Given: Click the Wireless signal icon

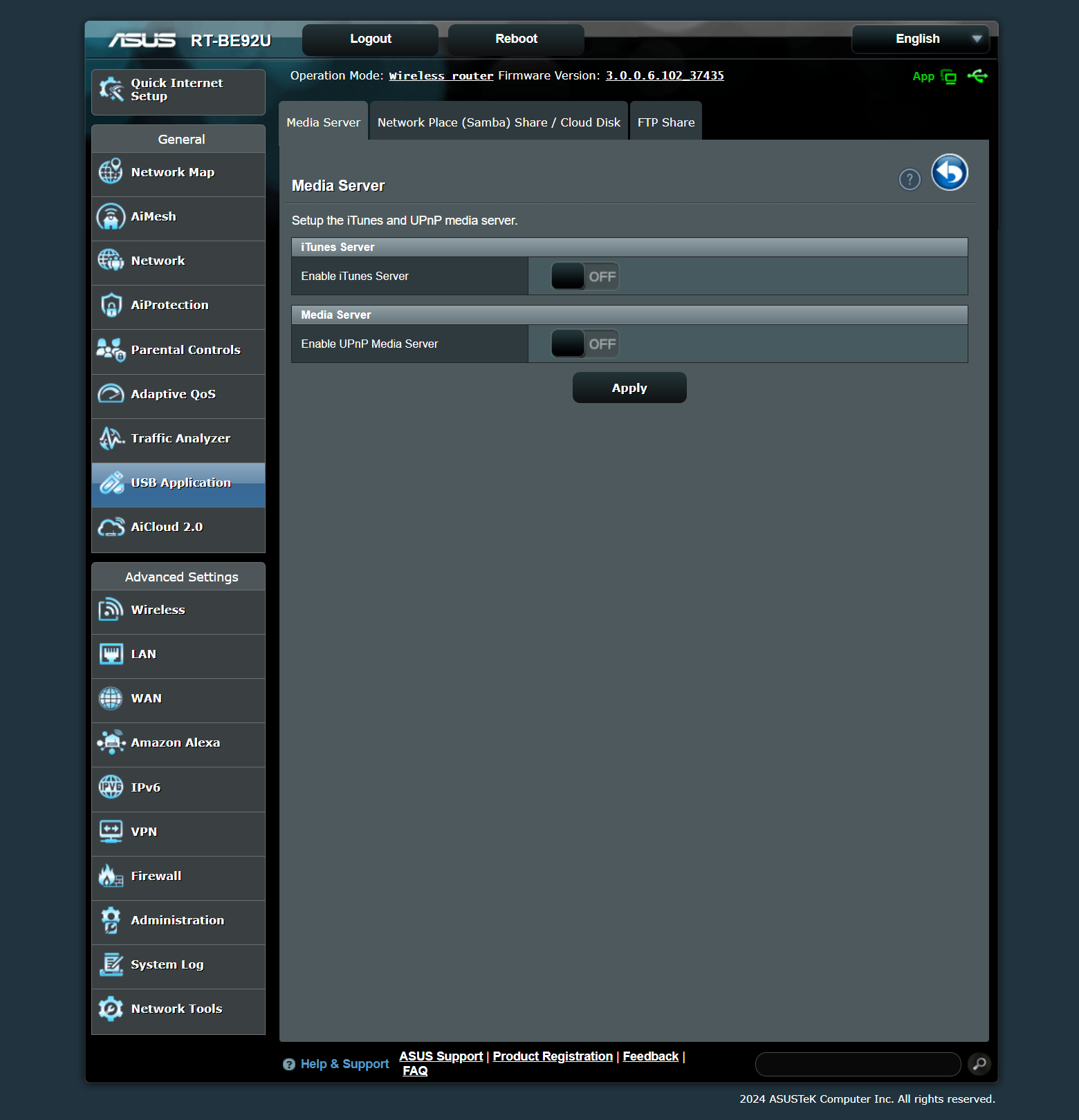Looking at the screenshot, I should click(111, 610).
